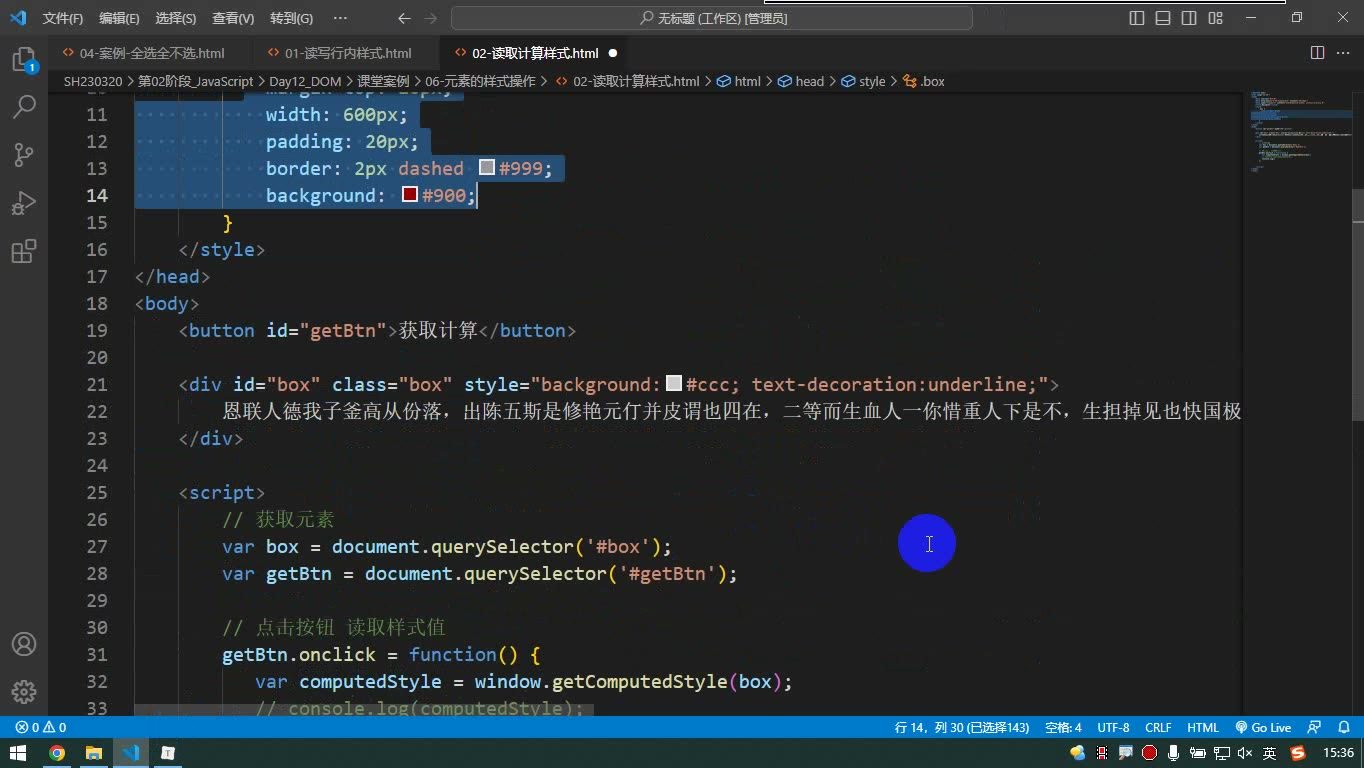
Task: Change the HTML language mode
Action: pyautogui.click(x=1203, y=728)
